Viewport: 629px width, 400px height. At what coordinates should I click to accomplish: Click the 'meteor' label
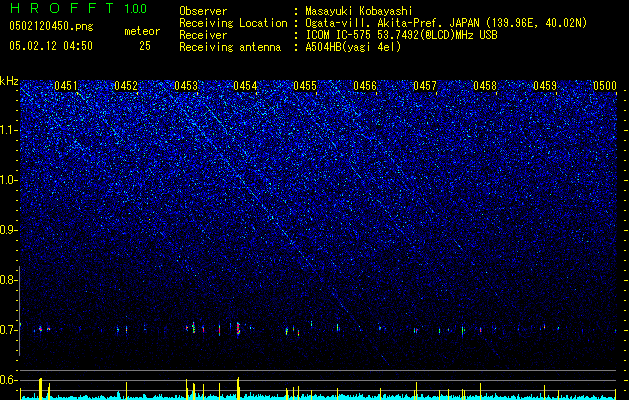pyautogui.click(x=142, y=31)
